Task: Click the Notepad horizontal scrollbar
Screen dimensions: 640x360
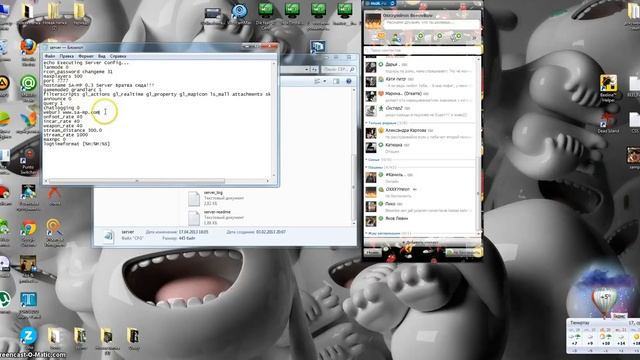Action: [x=157, y=181]
